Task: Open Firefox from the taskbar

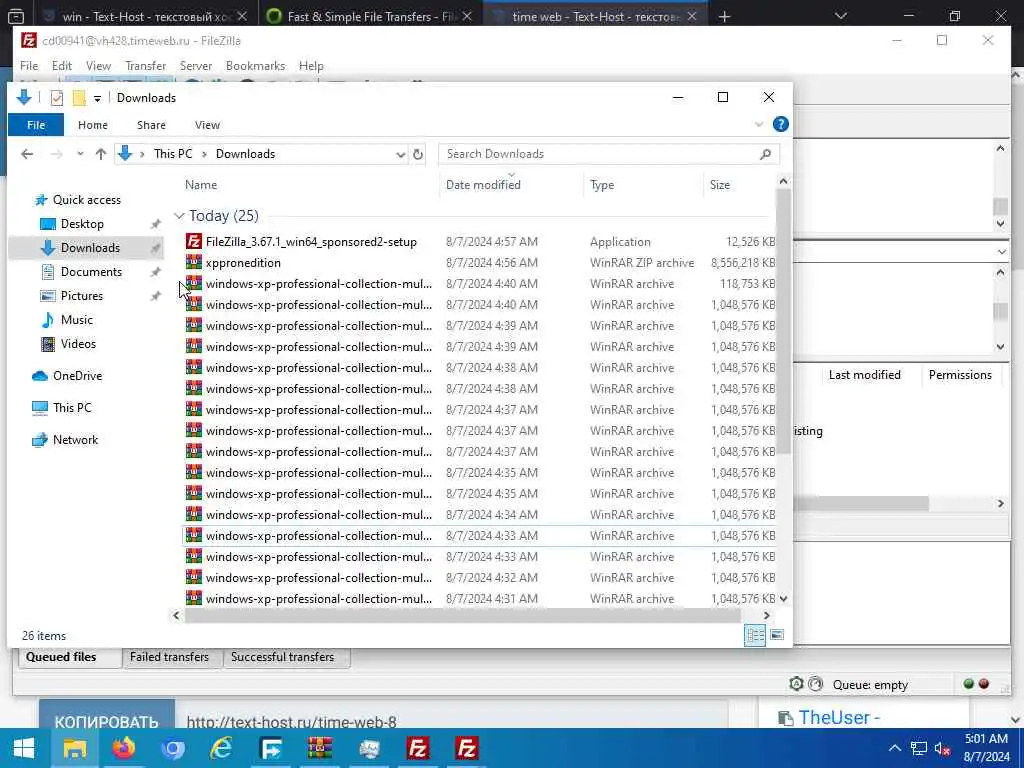Action: tap(123, 748)
